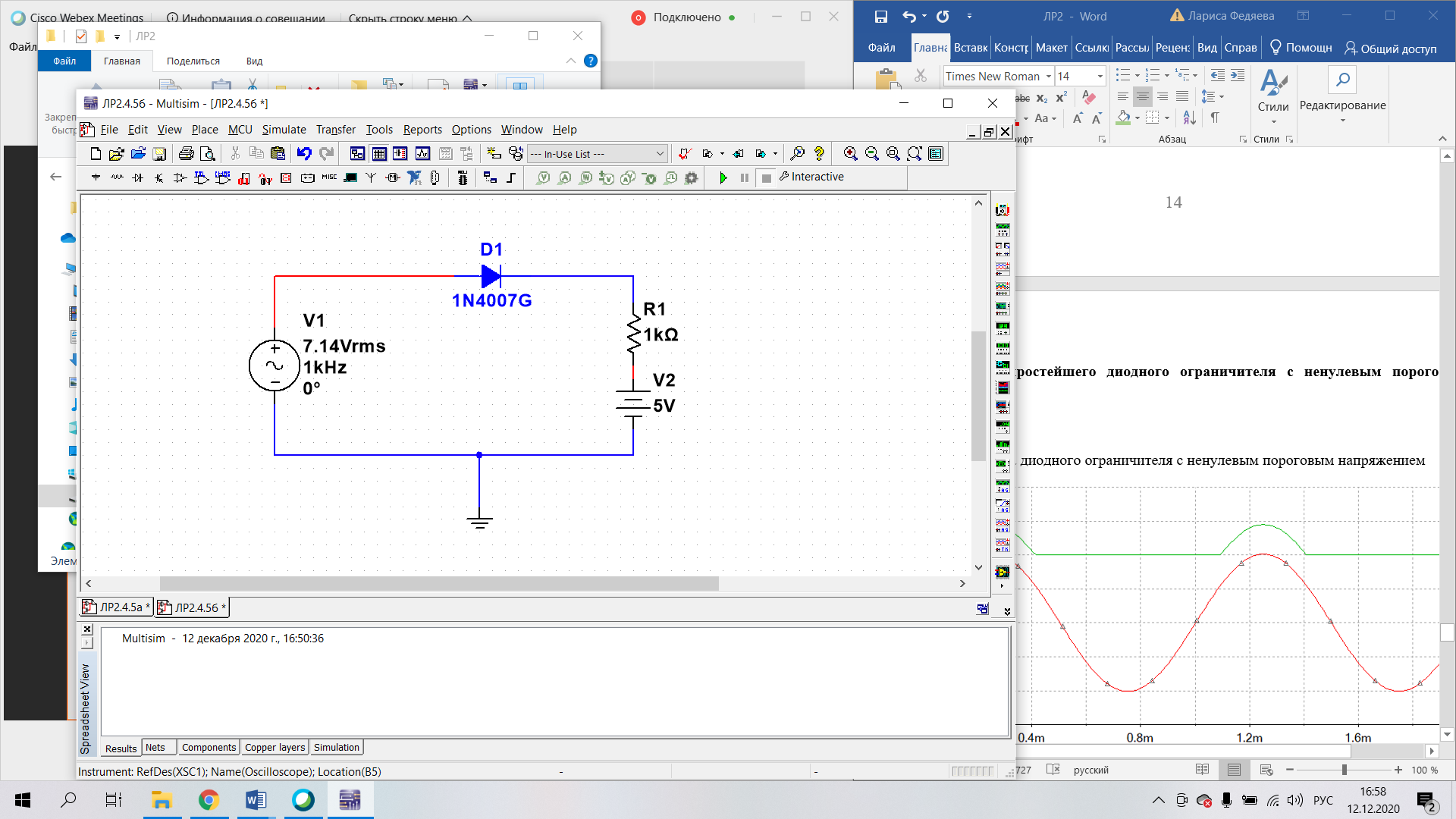Expand the In-Use List dropdown

660,154
